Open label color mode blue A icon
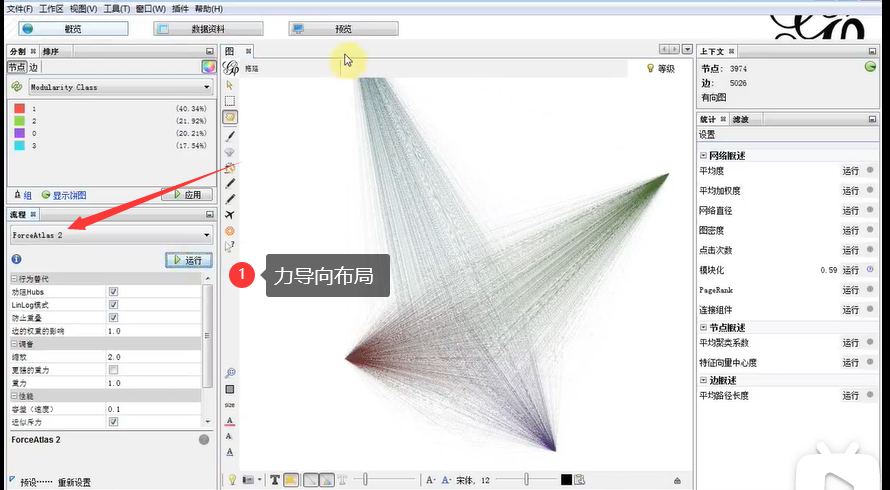 pos(446,480)
